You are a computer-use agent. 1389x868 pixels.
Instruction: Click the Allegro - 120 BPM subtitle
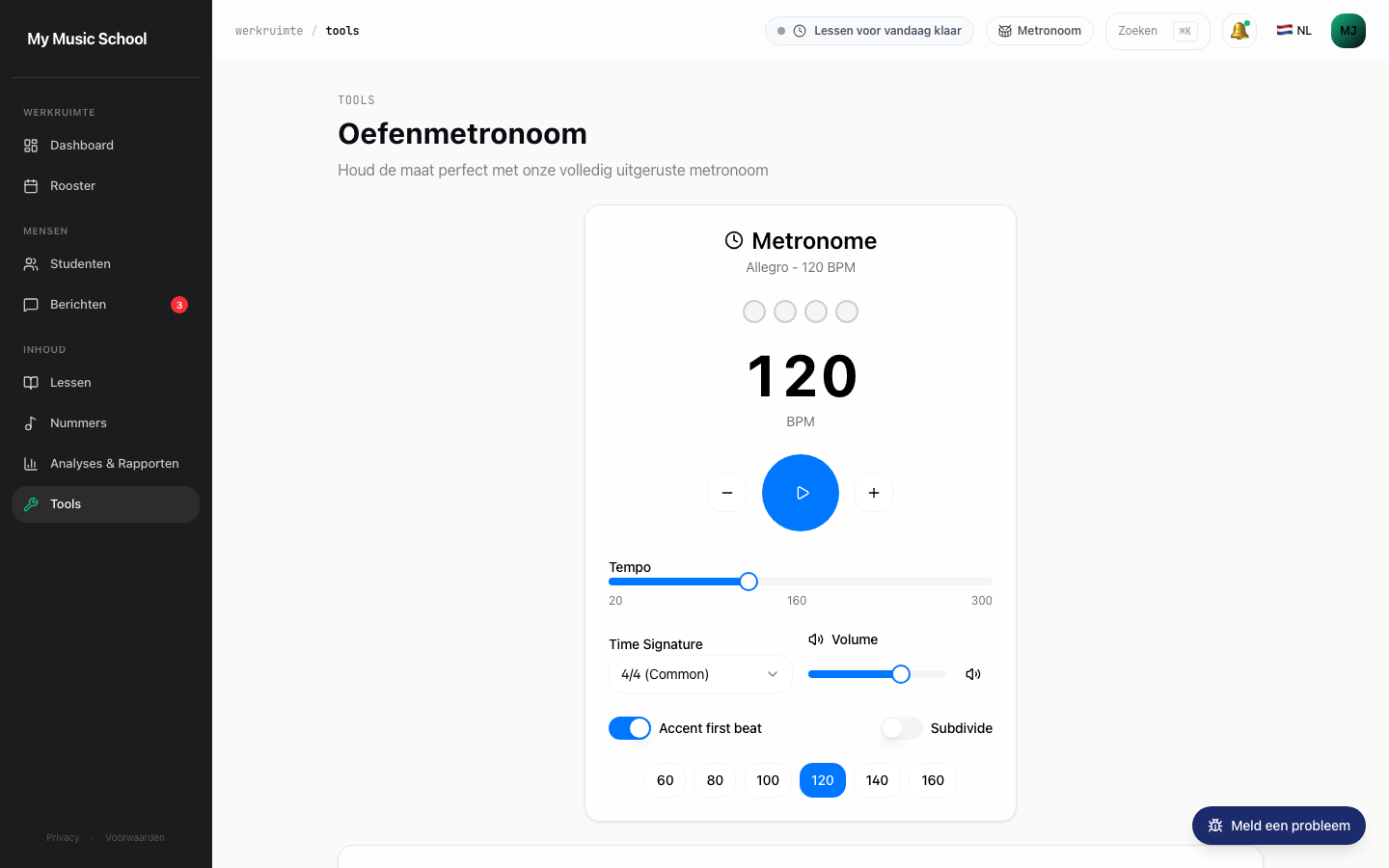coord(801,267)
